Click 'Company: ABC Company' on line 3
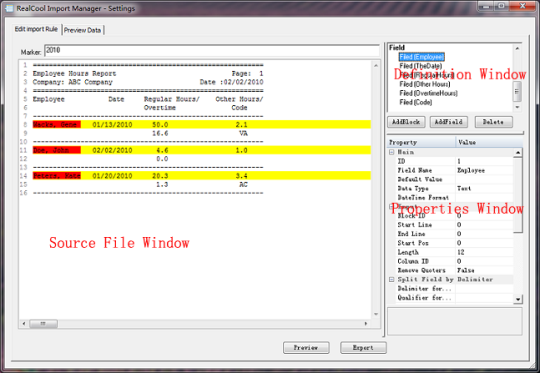 click(73, 82)
